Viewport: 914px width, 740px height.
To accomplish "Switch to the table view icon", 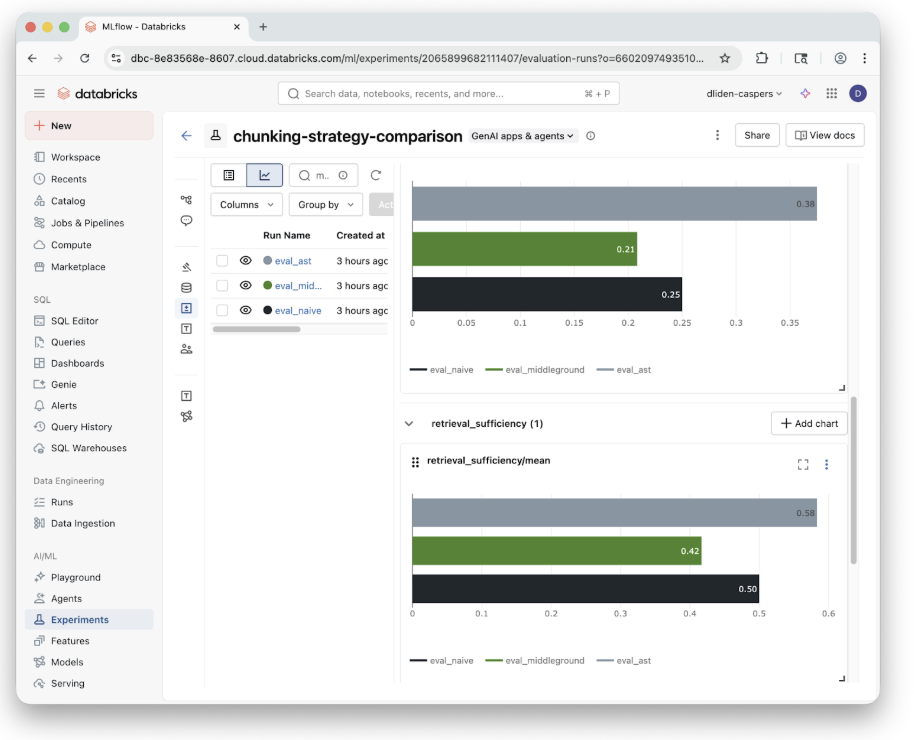I will [229, 175].
